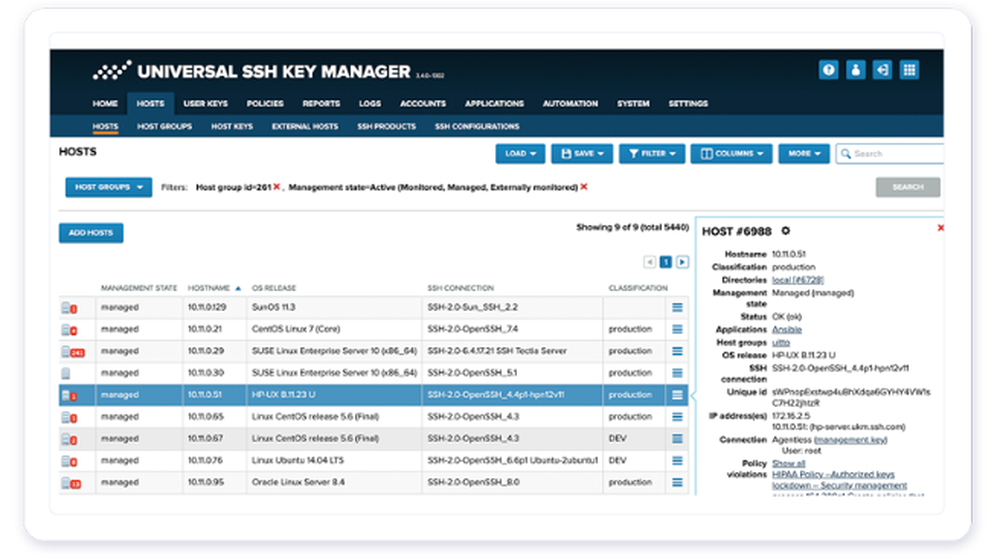Click the SEARCH button
The width and height of the screenshot is (1000, 559).
pos(908,187)
